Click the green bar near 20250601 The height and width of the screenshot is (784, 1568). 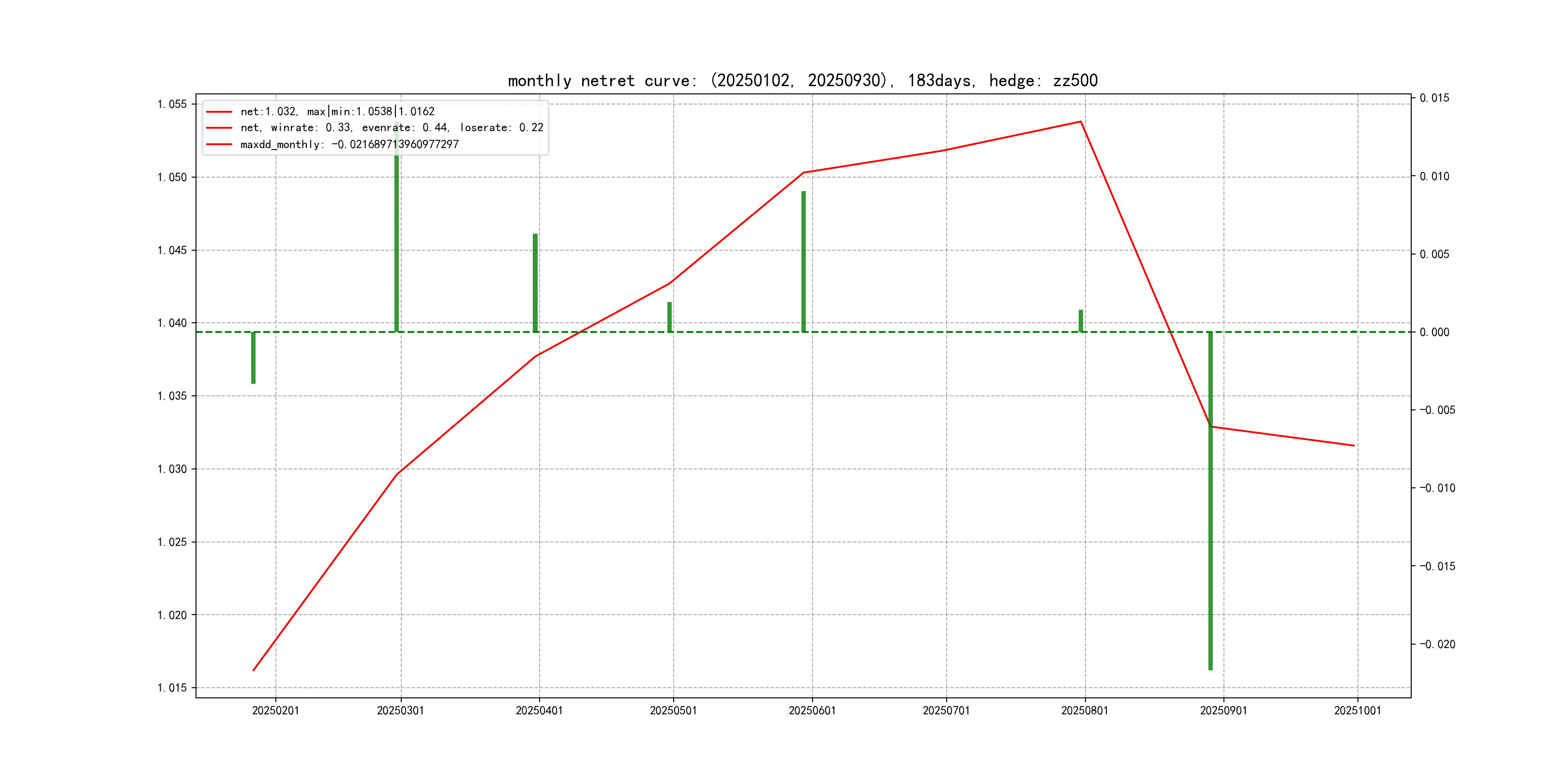(x=803, y=262)
